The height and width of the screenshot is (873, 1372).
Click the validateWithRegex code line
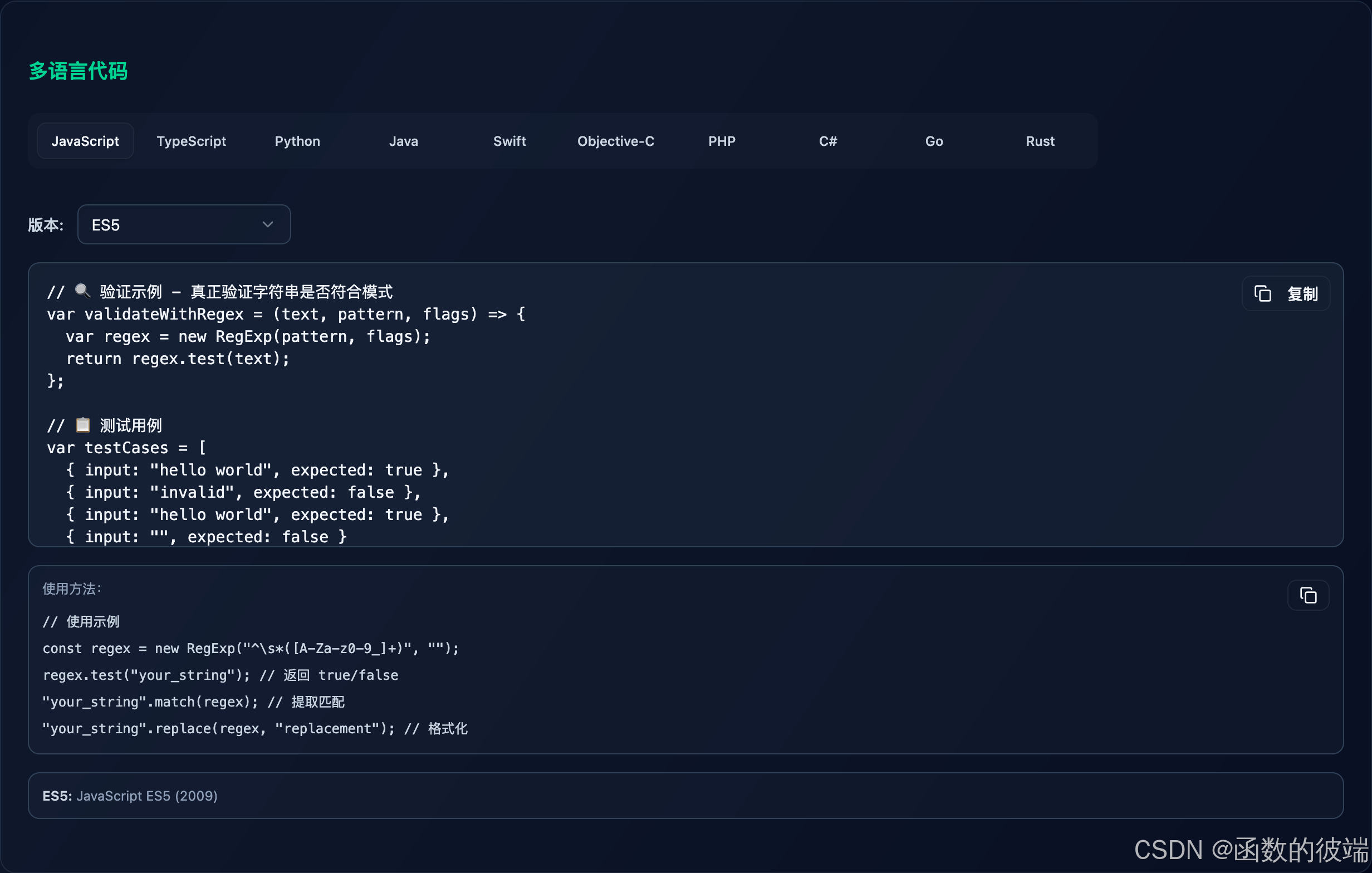[285, 314]
